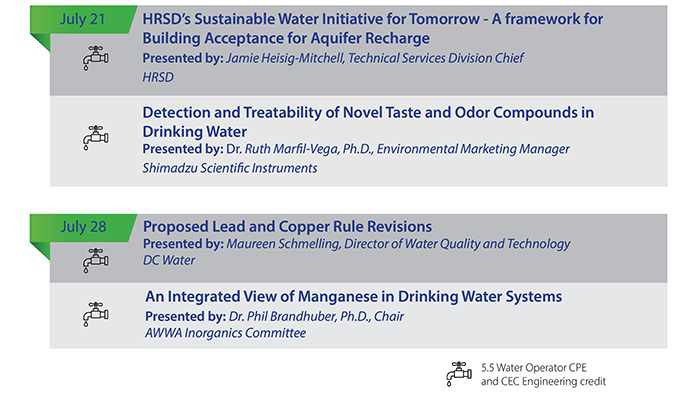This screenshot has width=700, height=418.
Task: Click the faucet icon beside Manganese session
Action: [94, 313]
